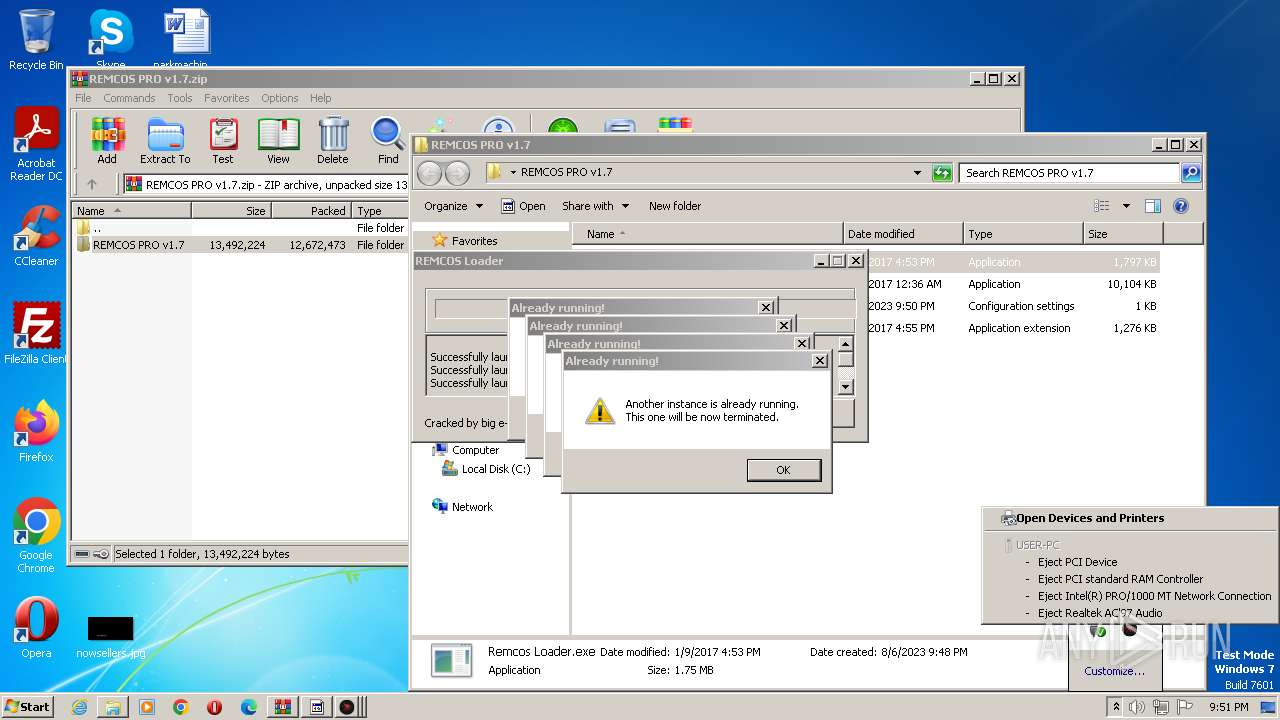Click Explorer back navigation button
Screen dimensions: 1280x720
430,173
